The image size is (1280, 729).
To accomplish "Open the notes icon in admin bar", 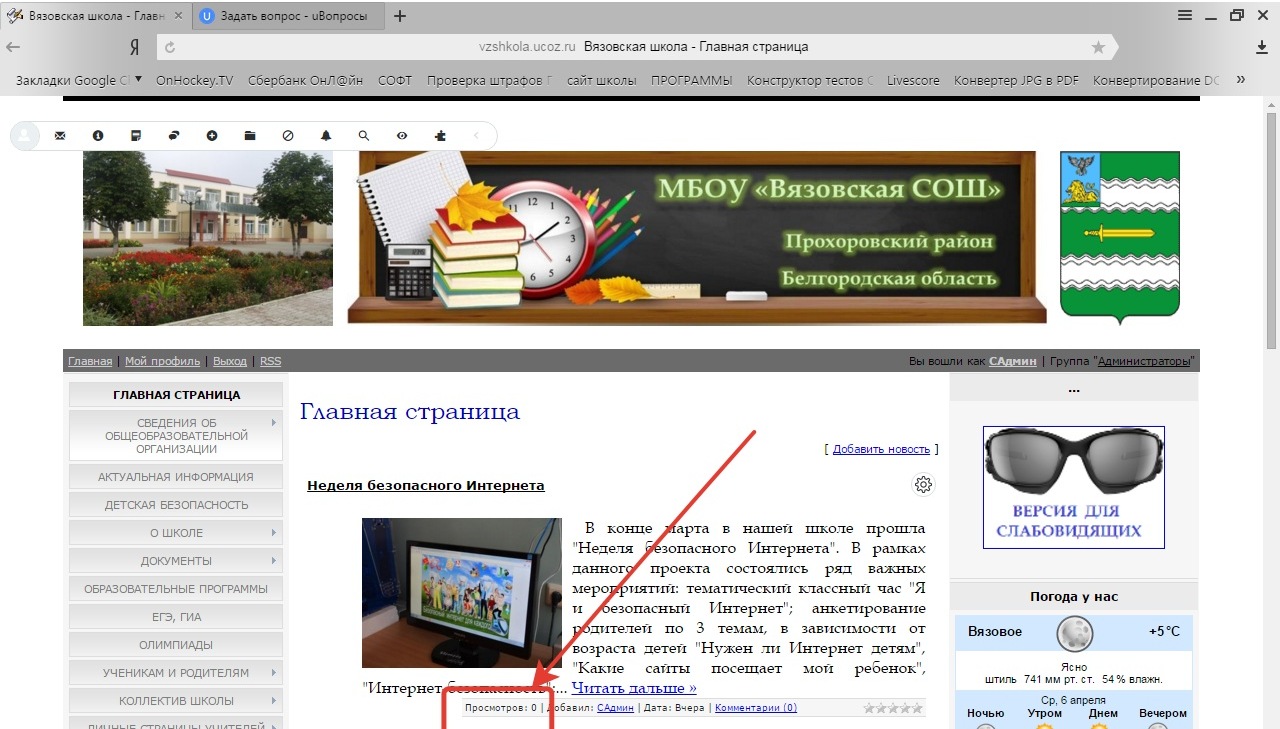I will click(x=136, y=136).
